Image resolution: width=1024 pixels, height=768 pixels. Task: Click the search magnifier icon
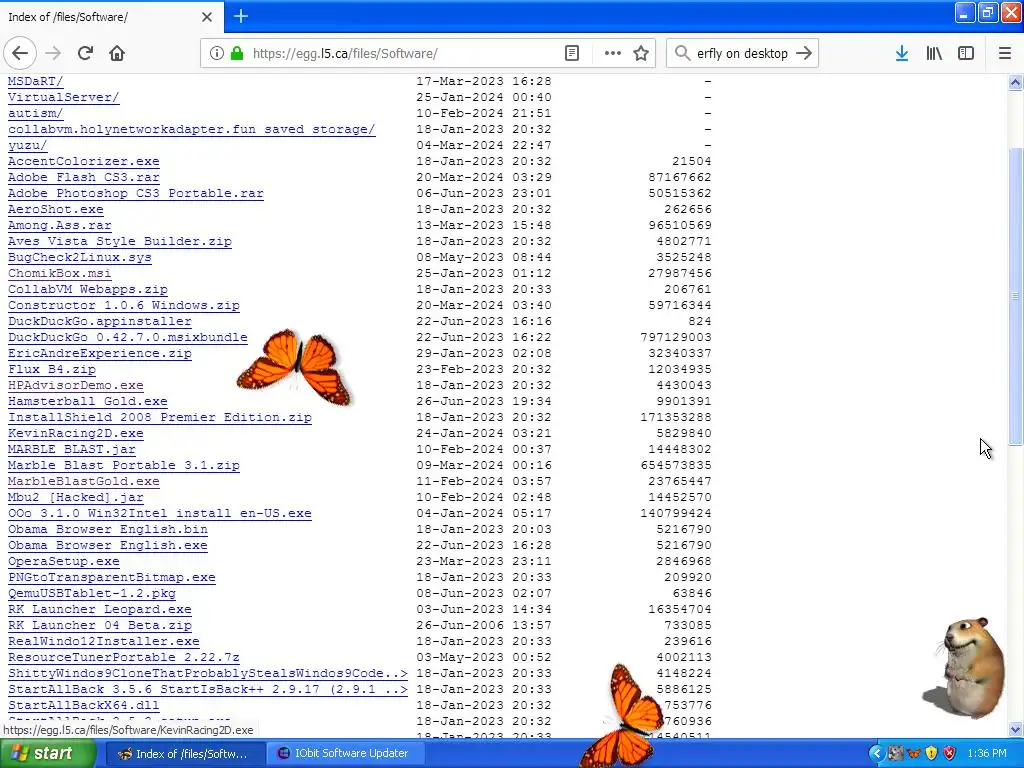click(682, 54)
